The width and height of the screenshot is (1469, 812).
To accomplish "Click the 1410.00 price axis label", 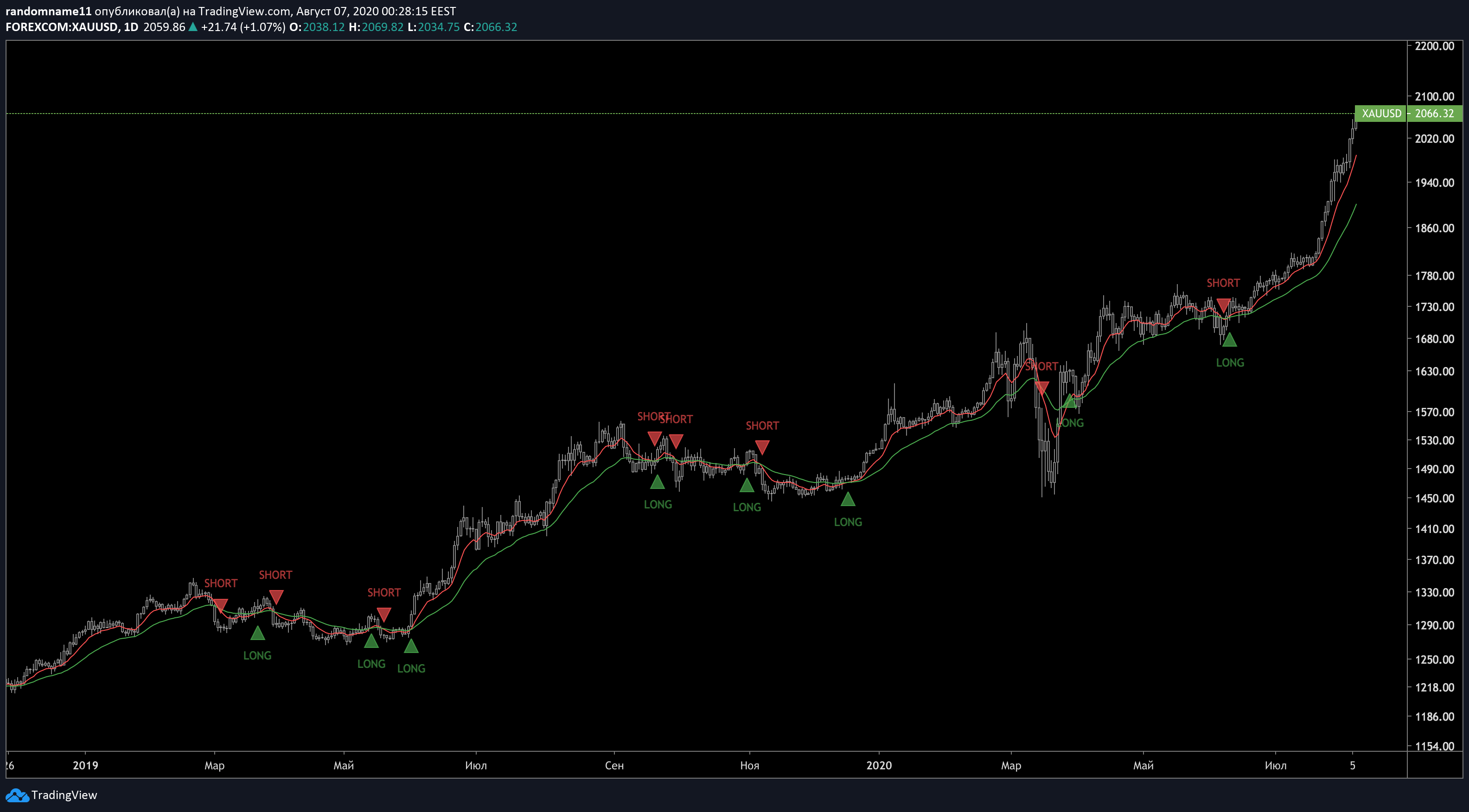I will [x=1435, y=529].
